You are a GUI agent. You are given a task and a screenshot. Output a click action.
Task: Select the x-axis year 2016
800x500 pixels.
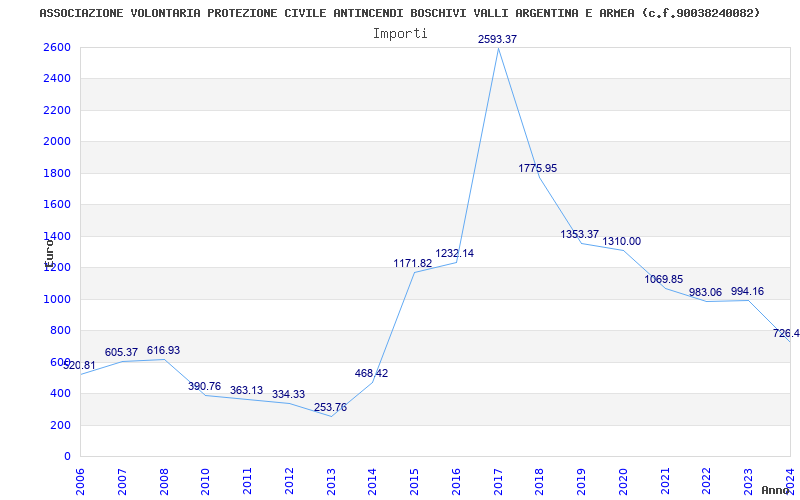pyautogui.click(x=456, y=481)
